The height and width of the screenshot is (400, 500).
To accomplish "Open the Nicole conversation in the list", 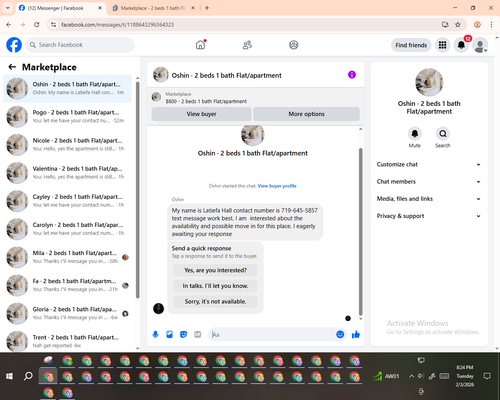I will tap(67, 145).
